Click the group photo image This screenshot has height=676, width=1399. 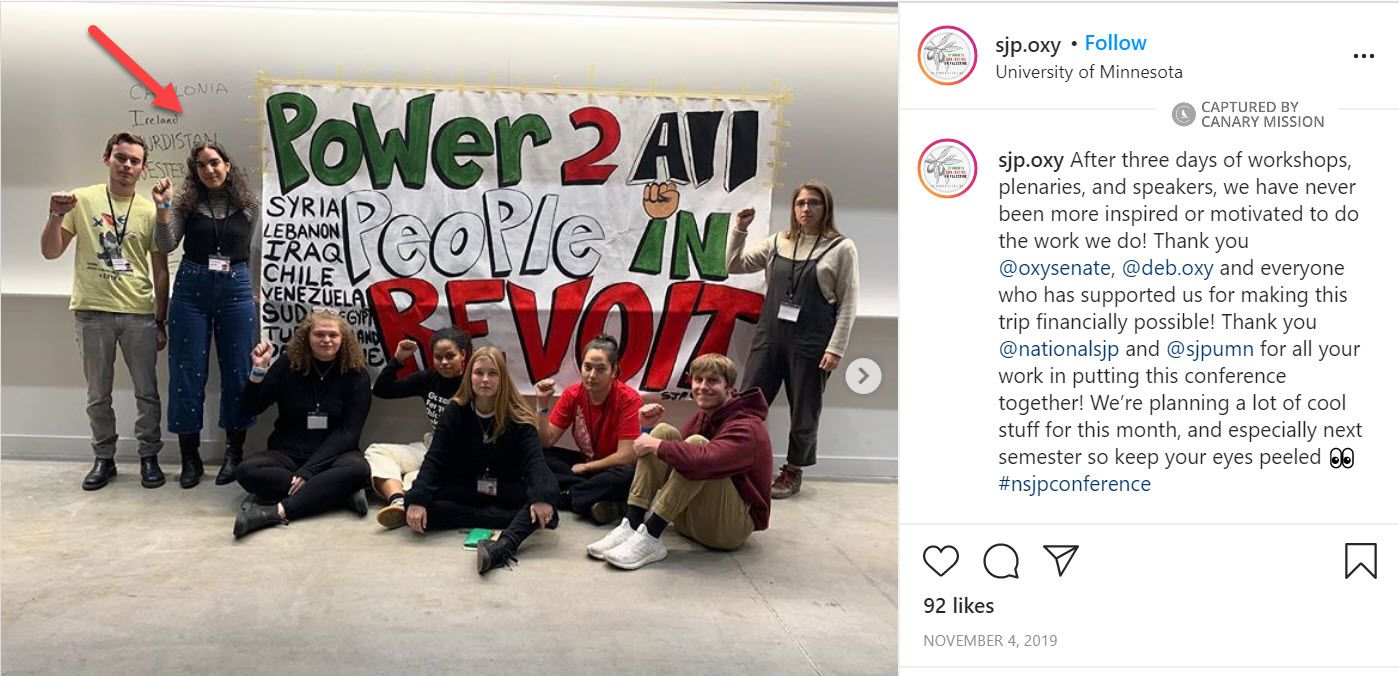point(449,338)
